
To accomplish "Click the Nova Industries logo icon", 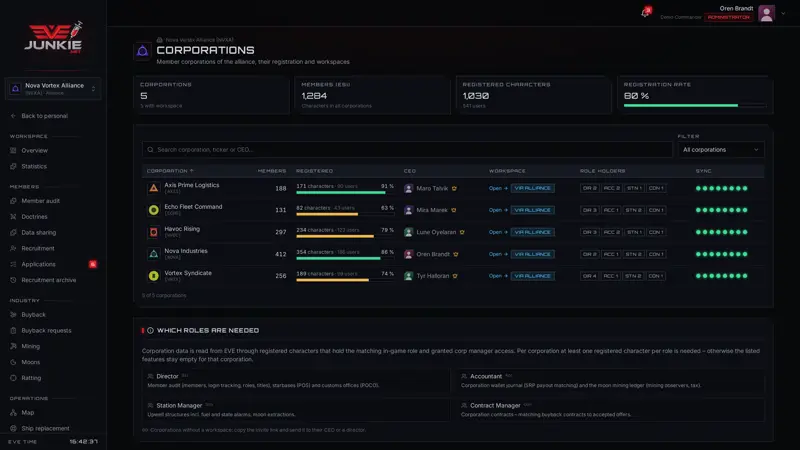I will [154, 254].
